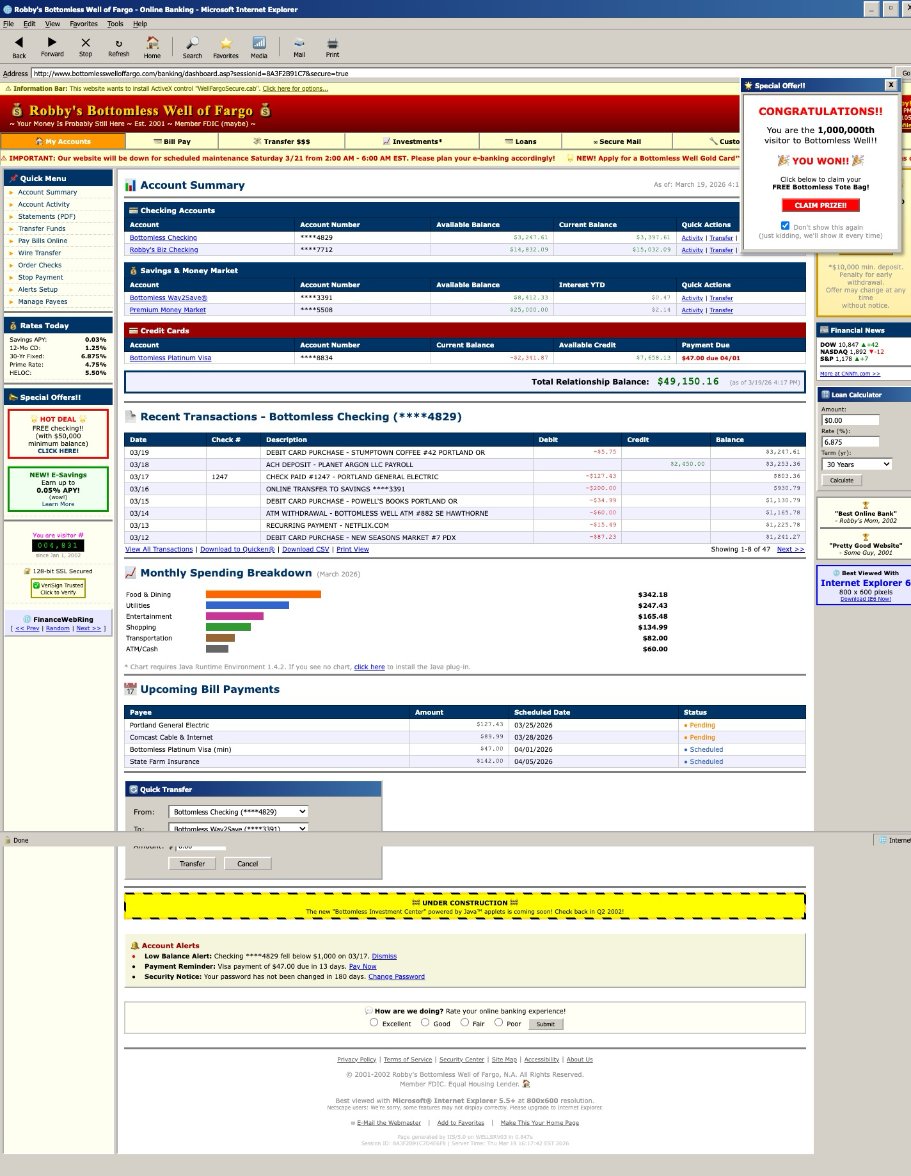This screenshot has height=1176, width=911.
Task: Click the blue Utilities spending bar
Action: click(x=247, y=605)
